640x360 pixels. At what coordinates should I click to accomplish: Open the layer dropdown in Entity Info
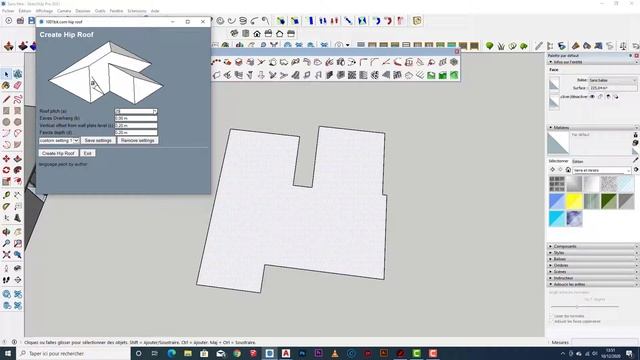pos(612,80)
